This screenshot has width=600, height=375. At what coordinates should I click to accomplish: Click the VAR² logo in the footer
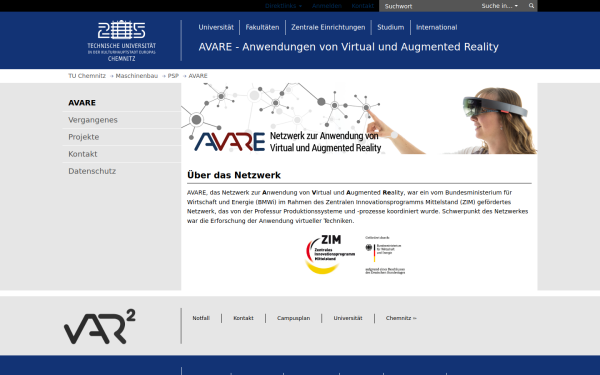(x=99, y=326)
